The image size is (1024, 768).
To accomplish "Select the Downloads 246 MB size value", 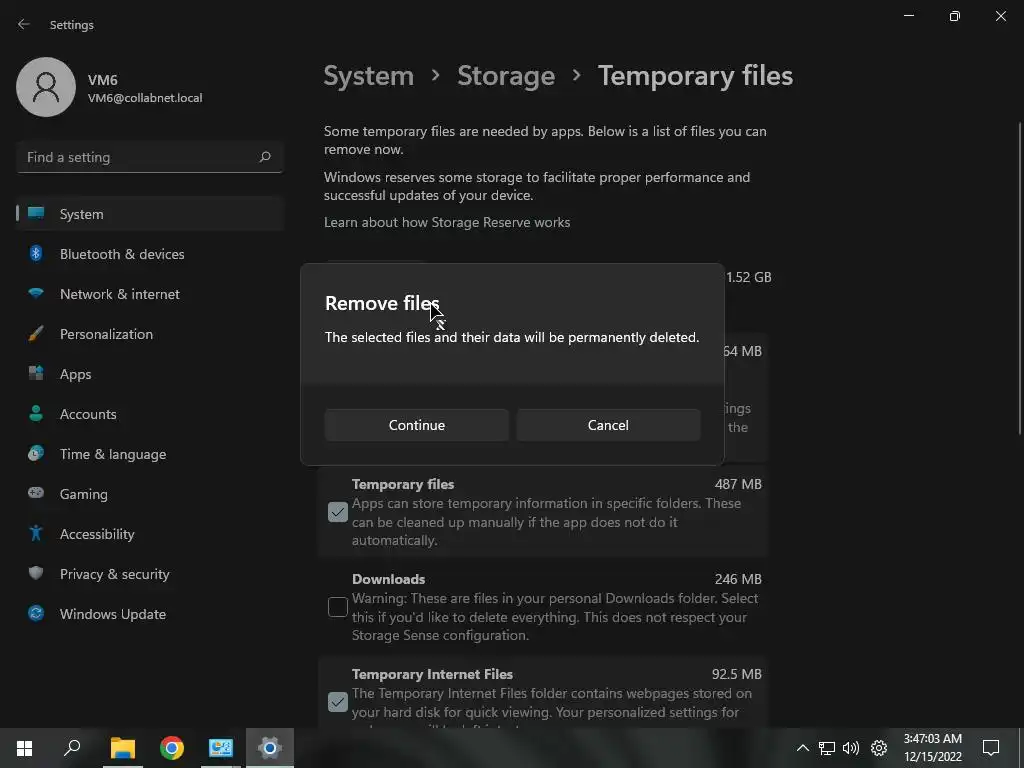I will 738,579.
